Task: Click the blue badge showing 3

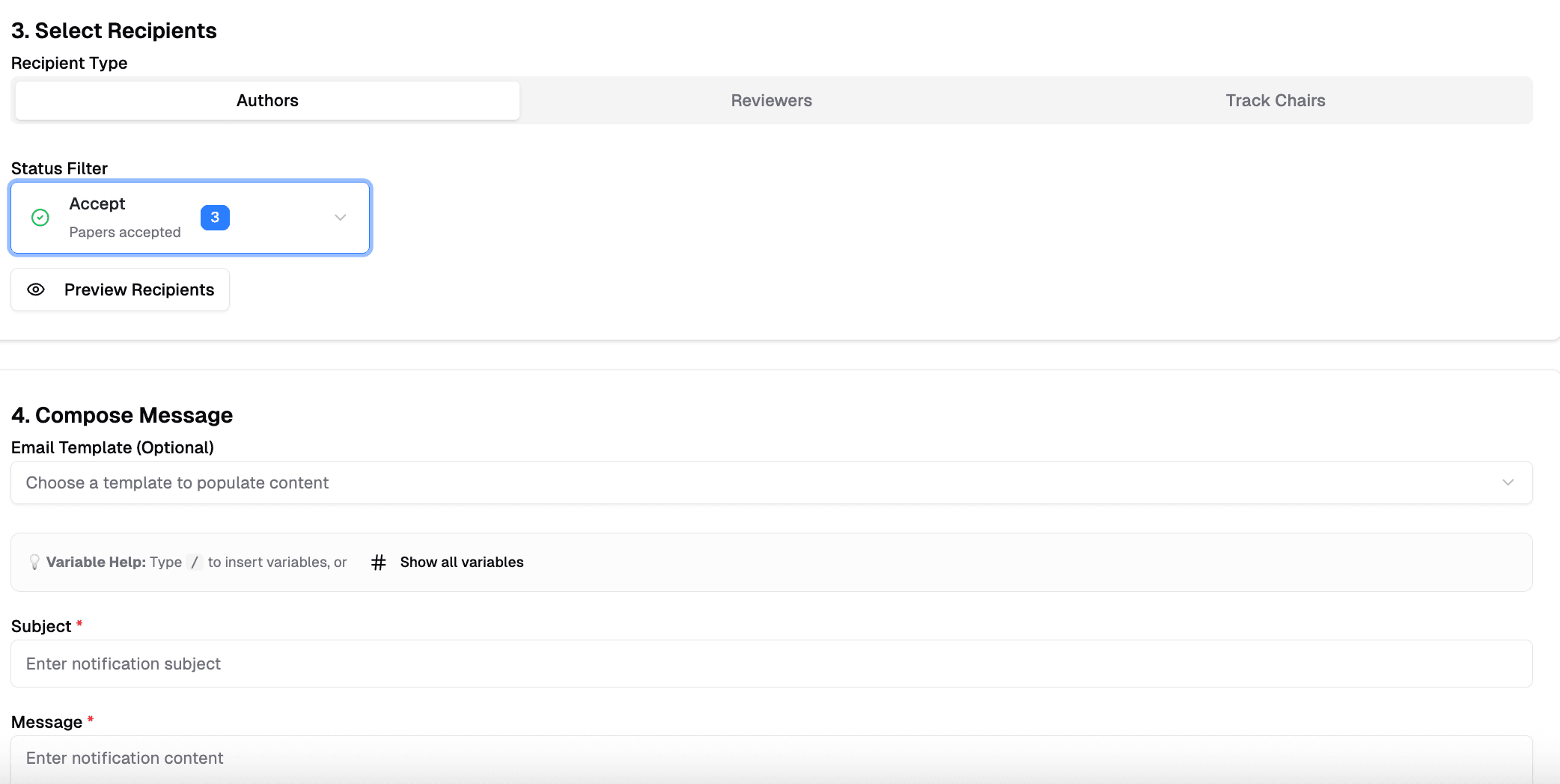Action: click(x=215, y=218)
